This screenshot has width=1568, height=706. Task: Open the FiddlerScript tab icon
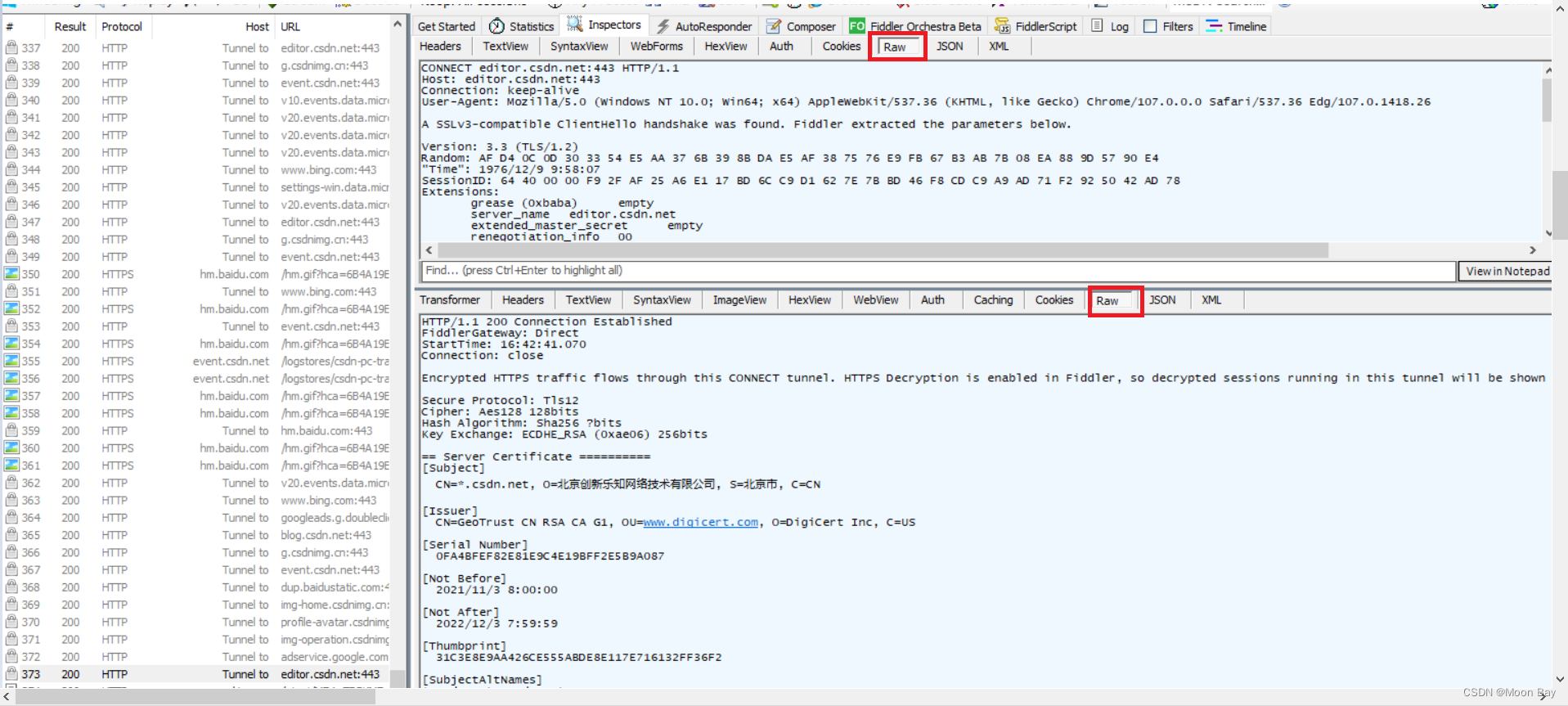pos(1002,26)
